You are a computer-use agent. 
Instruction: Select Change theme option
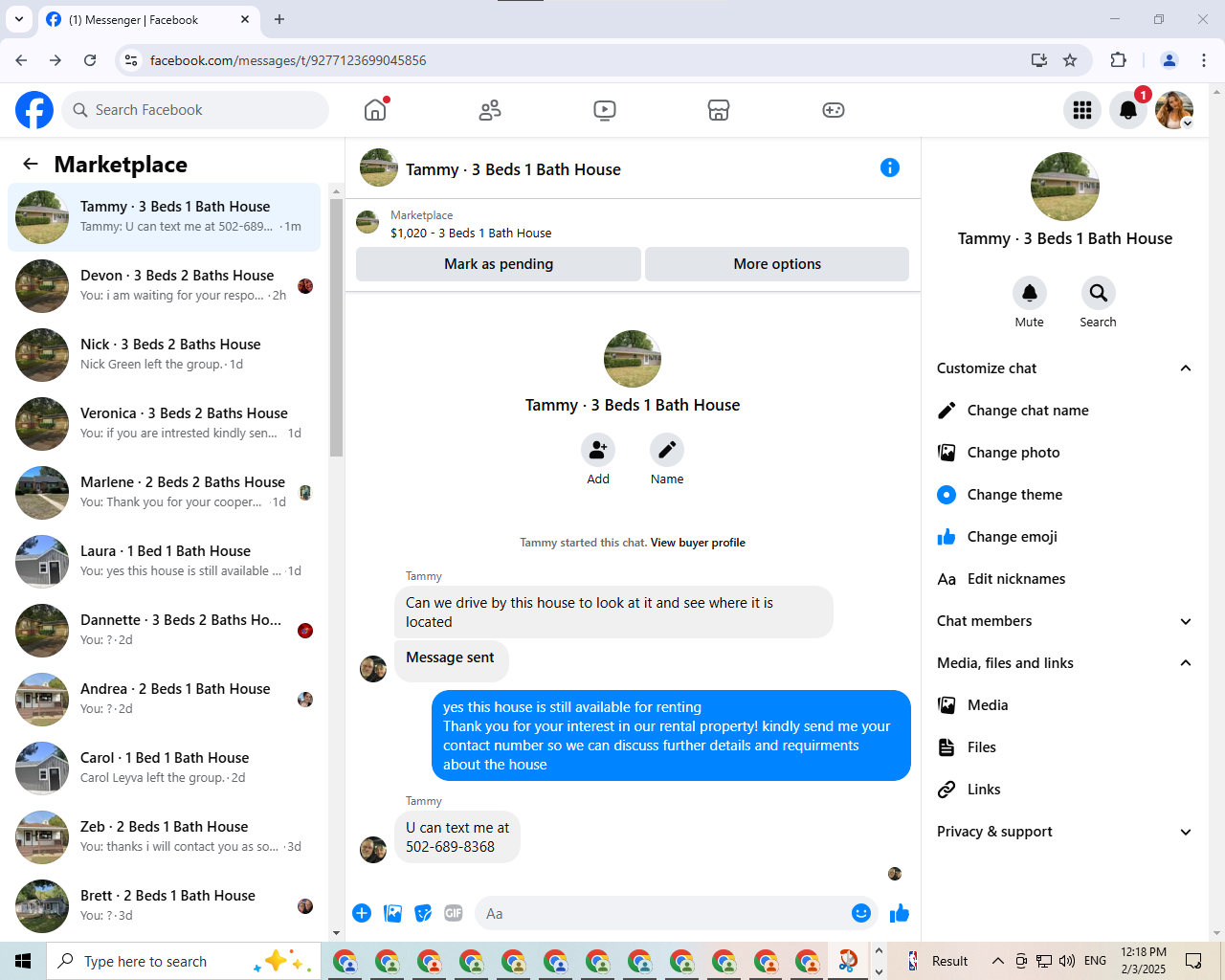click(x=1064, y=495)
